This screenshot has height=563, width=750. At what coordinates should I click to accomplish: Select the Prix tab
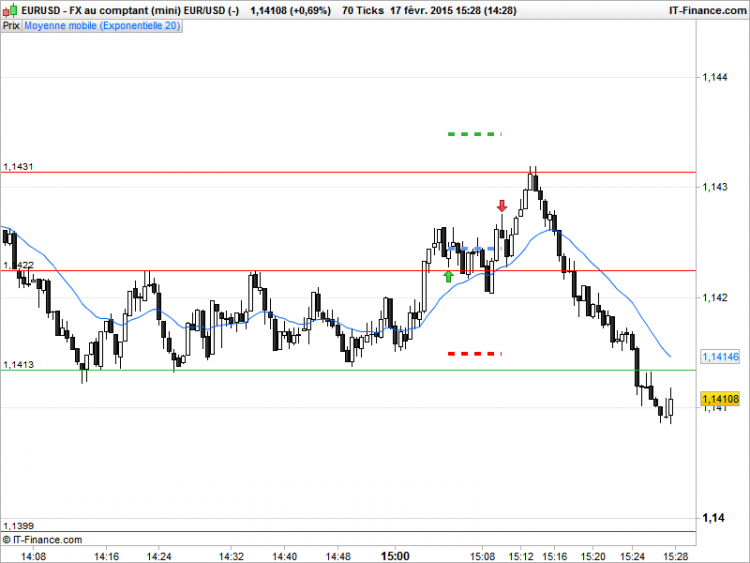point(11,26)
